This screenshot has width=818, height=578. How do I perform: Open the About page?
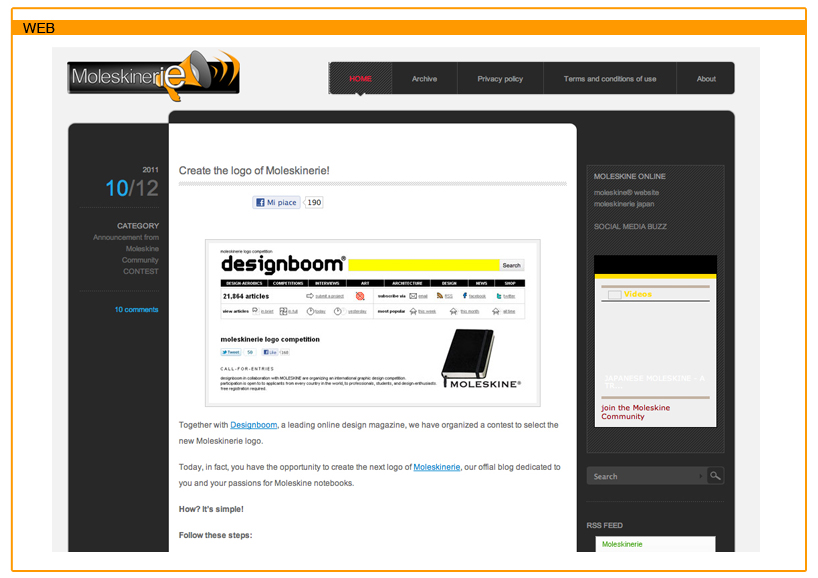coord(706,79)
